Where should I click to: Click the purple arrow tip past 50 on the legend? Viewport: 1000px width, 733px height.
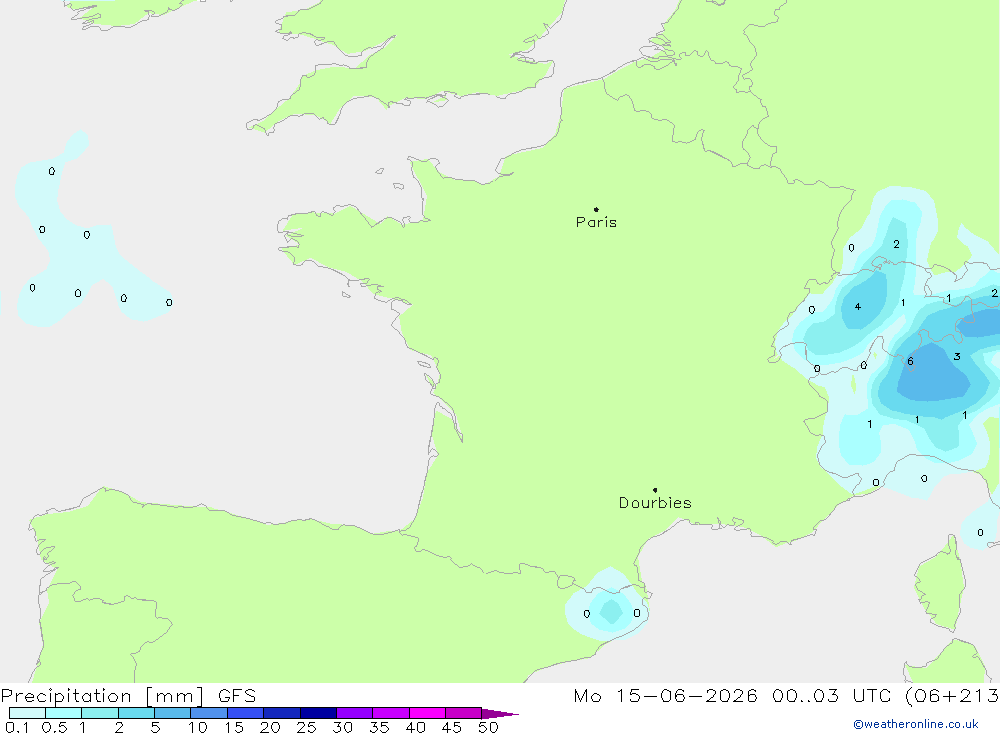click(x=500, y=714)
